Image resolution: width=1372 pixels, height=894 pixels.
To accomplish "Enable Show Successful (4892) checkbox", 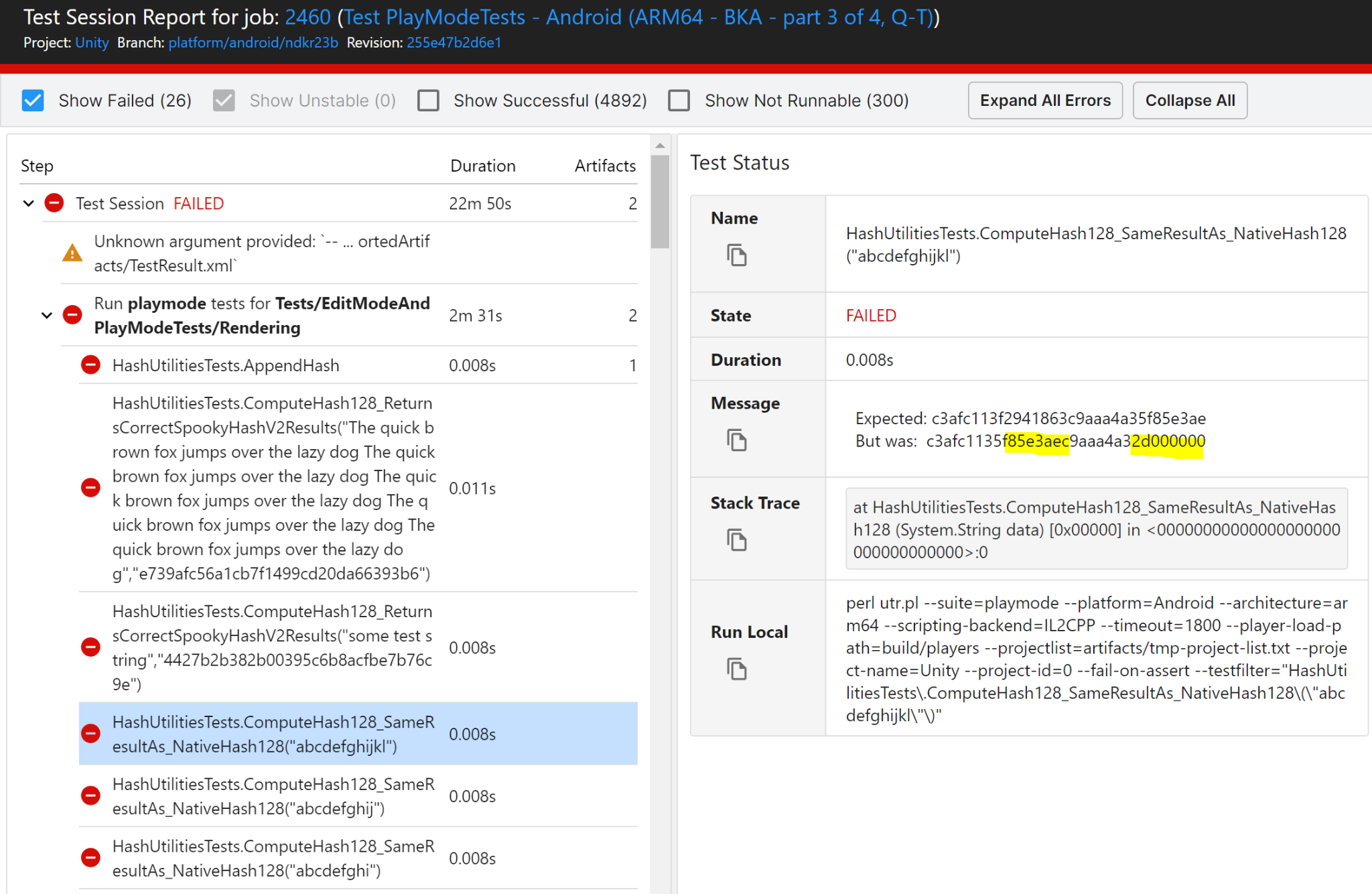I will [428, 101].
